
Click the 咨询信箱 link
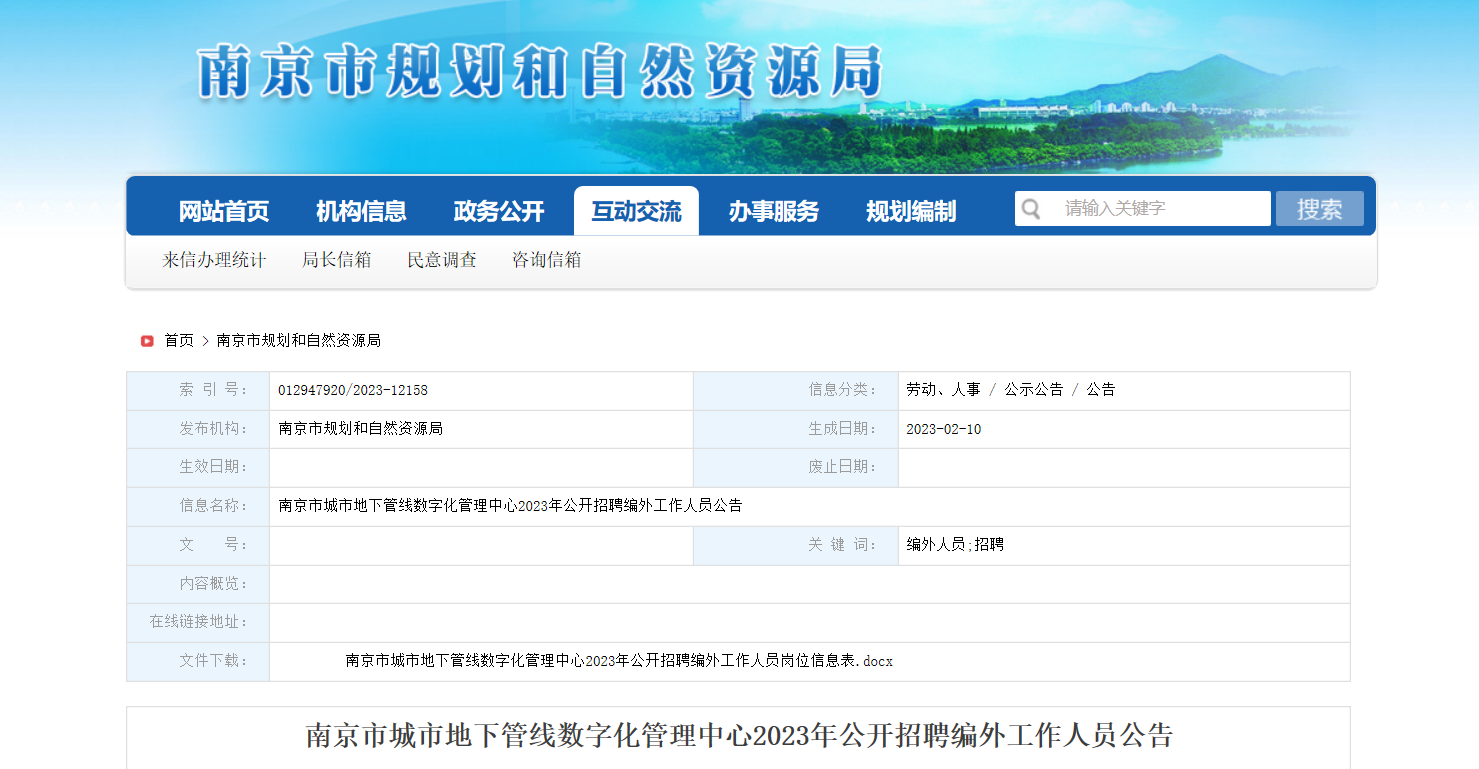[546, 260]
